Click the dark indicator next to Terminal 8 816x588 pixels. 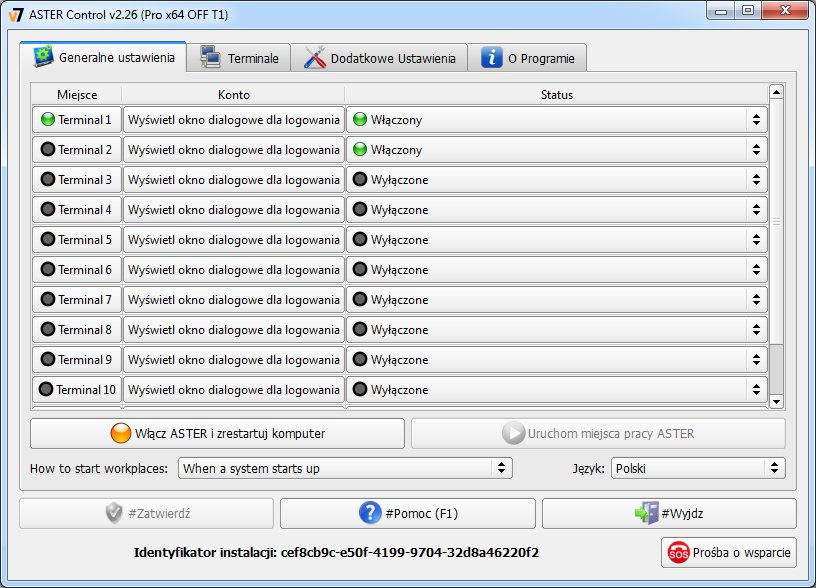coord(48,329)
